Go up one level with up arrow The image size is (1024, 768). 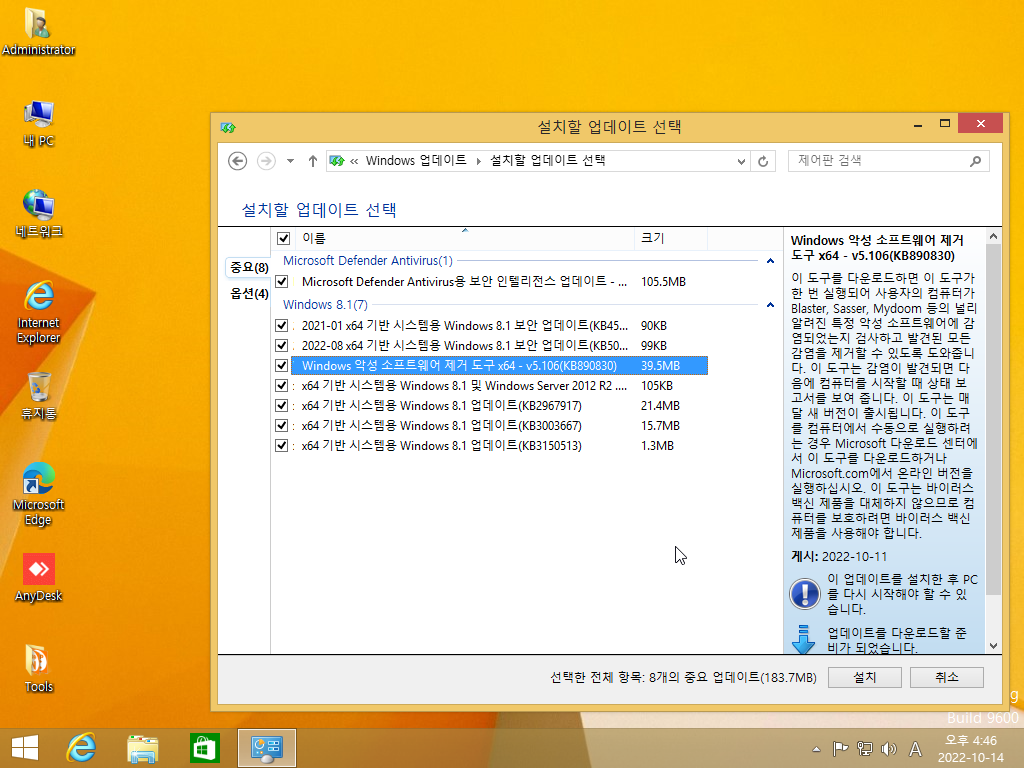[x=312, y=161]
